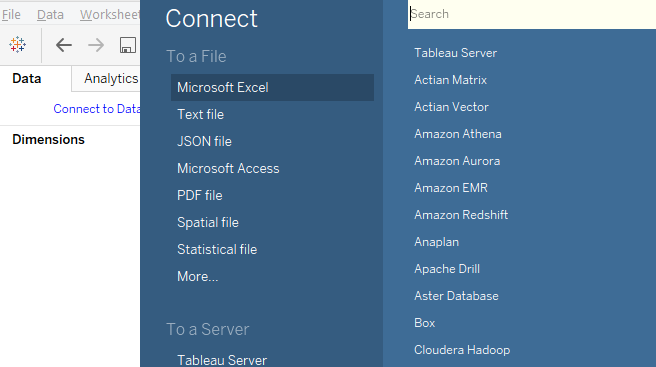Open the Worksheet menu
Screen dimensions: 656x367
coord(110,15)
